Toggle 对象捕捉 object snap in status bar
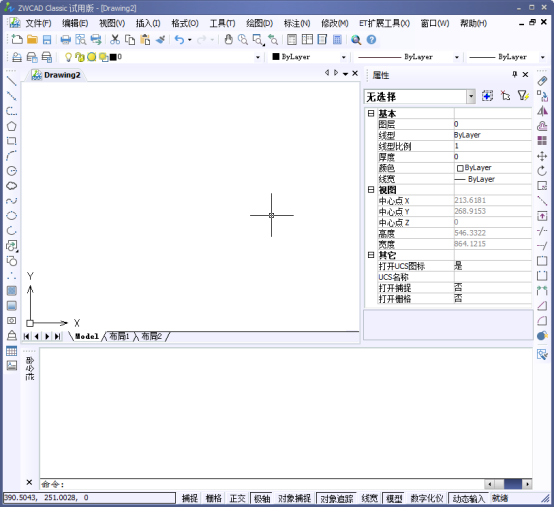 (294, 498)
